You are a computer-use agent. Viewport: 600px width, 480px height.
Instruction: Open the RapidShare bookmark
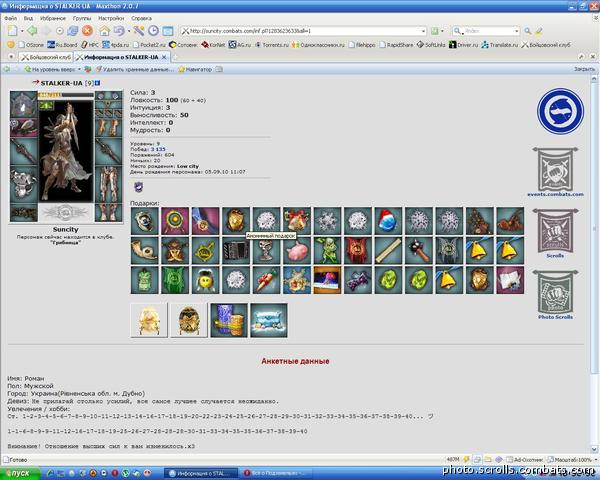396,45
